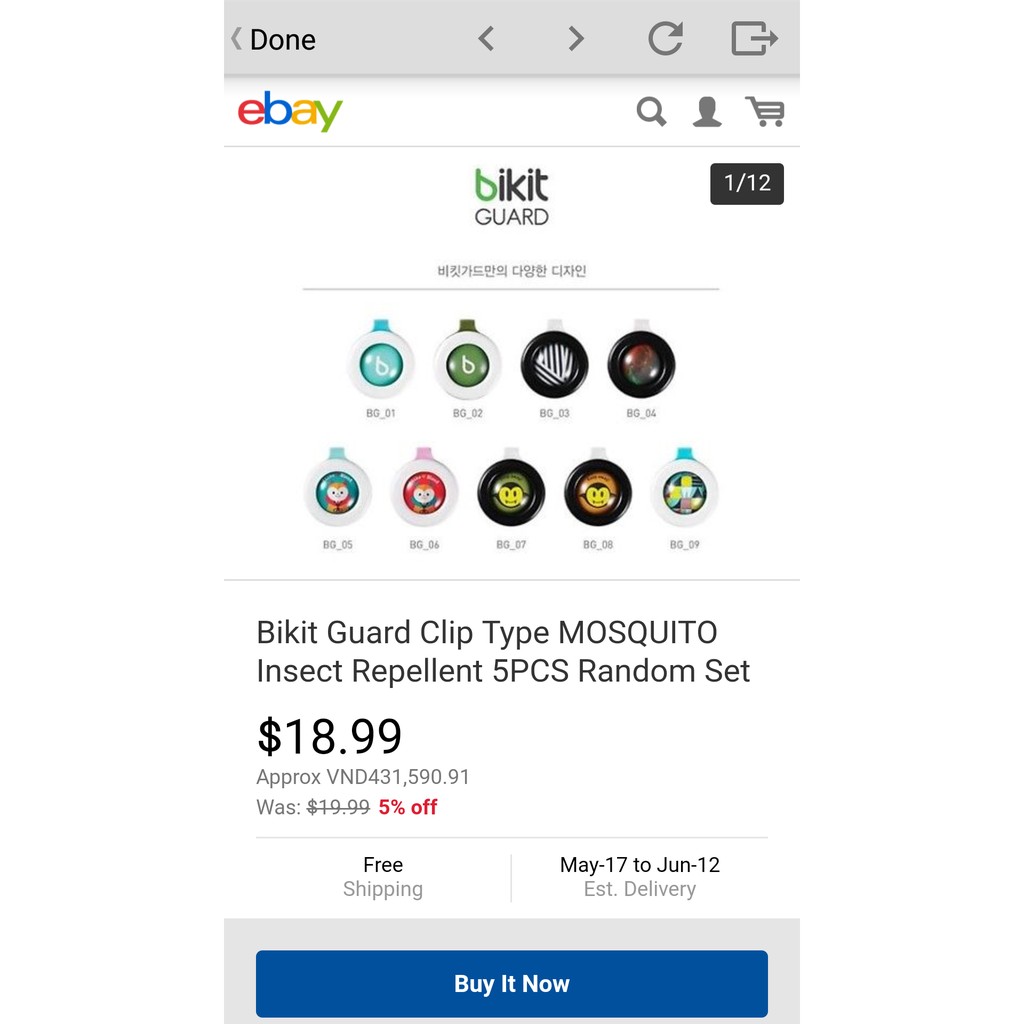Viewport: 1024px width, 1024px height.
Task: Reload the page with the refresh icon
Action: 665,38
